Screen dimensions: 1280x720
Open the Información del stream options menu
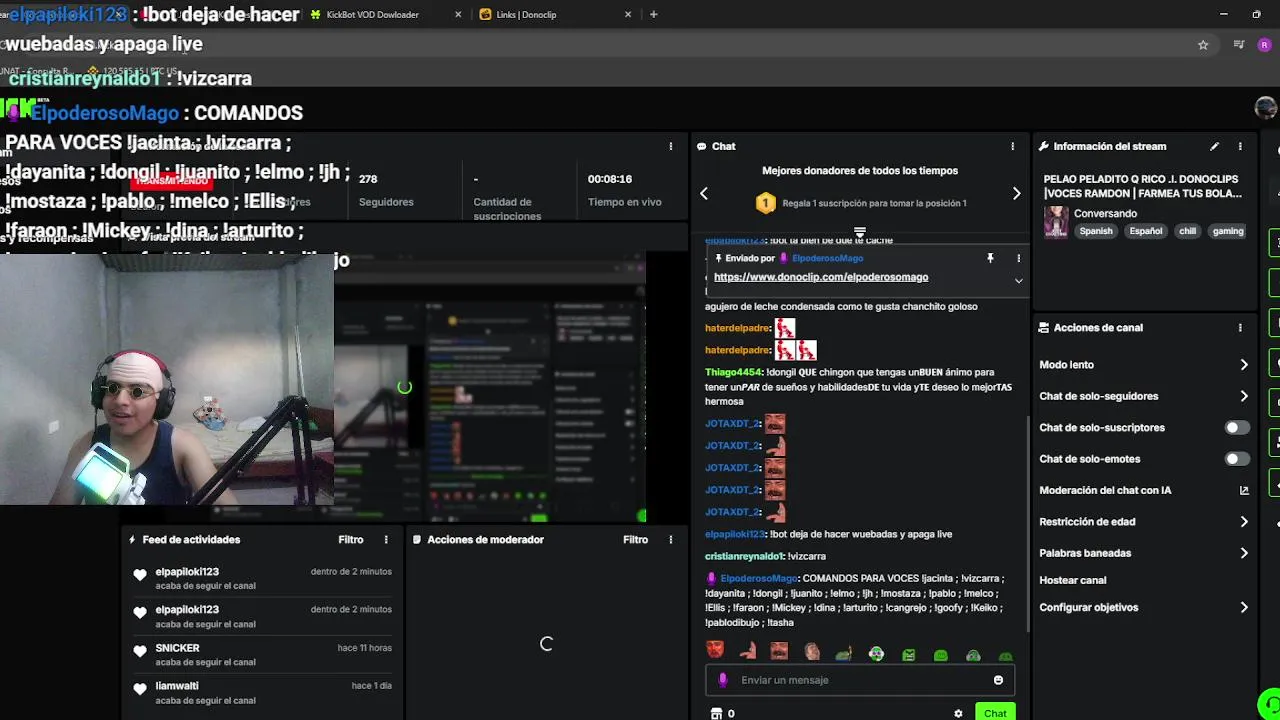(1240, 146)
